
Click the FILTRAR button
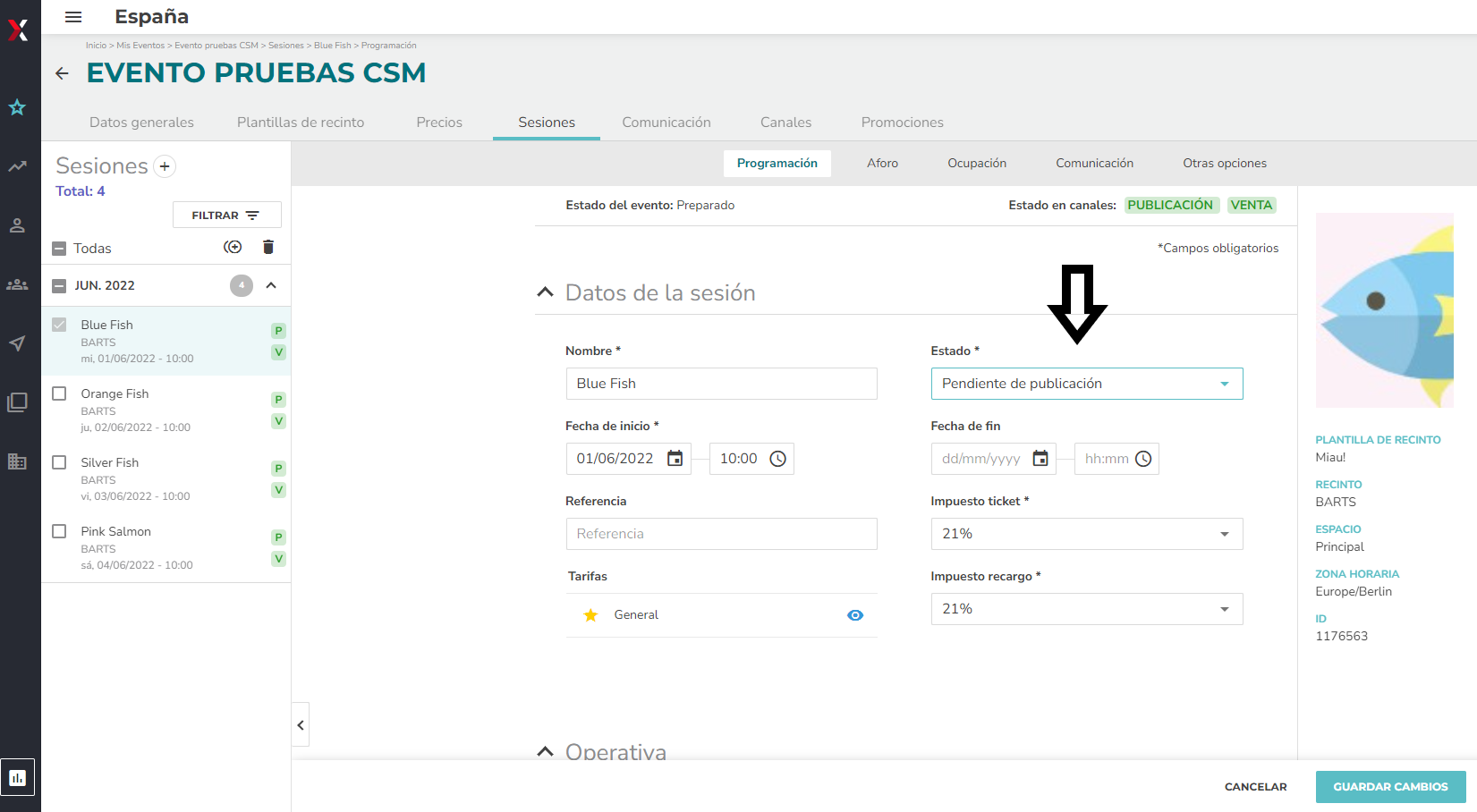click(227, 216)
